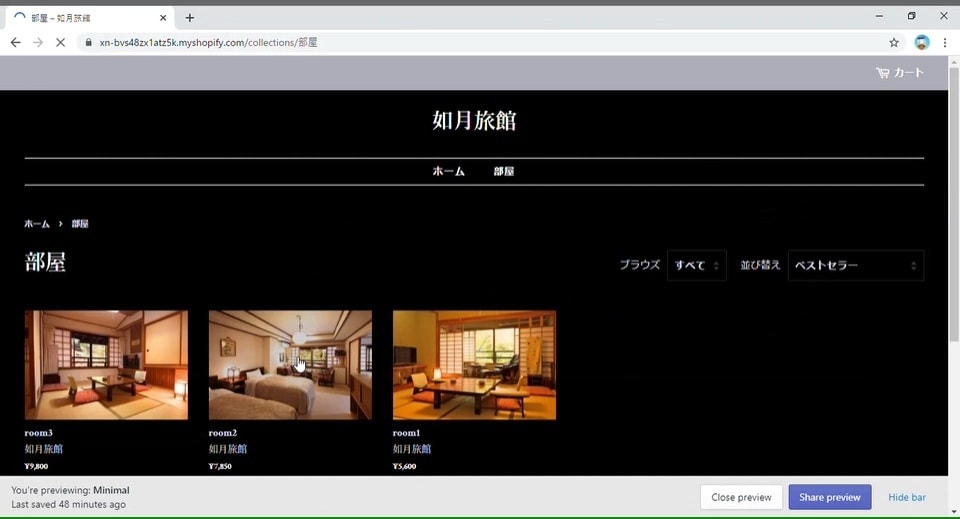Screen dimensions: 960x519
Task: Restore down the Chrome window
Action: click(x=912, y=17)
